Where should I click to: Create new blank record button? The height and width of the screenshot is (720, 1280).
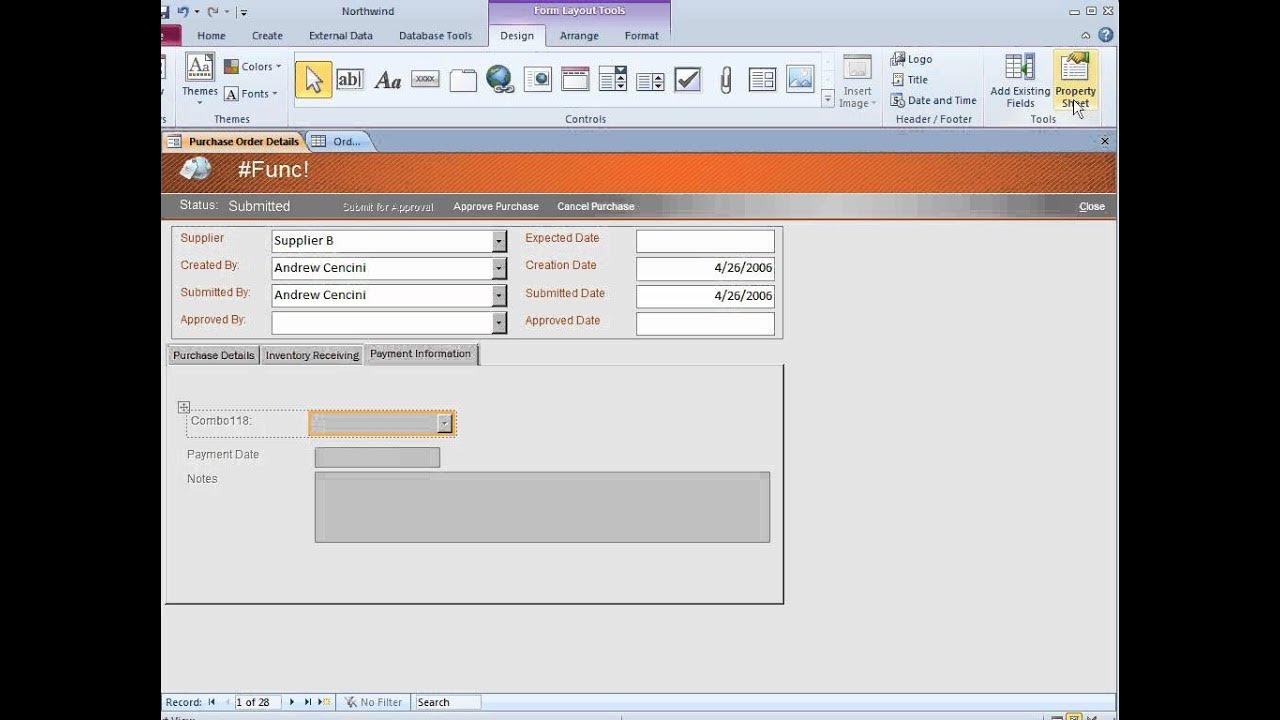coord(325,702)
